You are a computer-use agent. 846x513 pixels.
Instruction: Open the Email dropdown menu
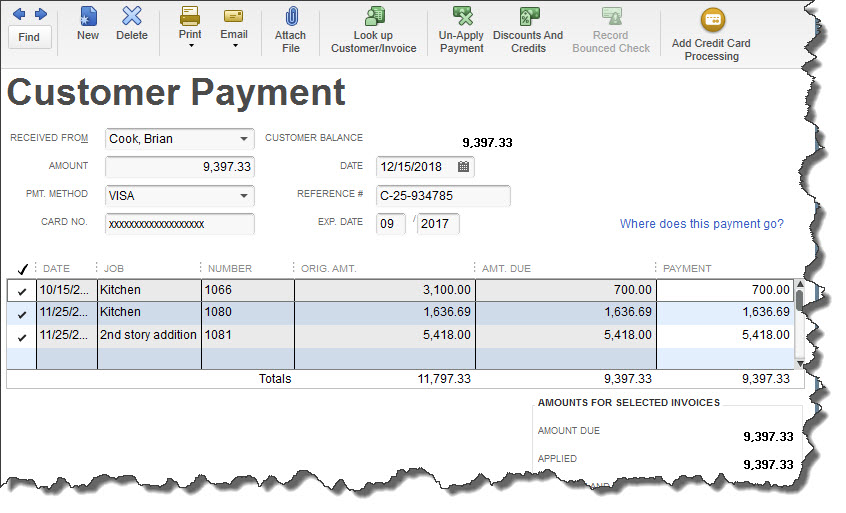(x=234, y=46)
